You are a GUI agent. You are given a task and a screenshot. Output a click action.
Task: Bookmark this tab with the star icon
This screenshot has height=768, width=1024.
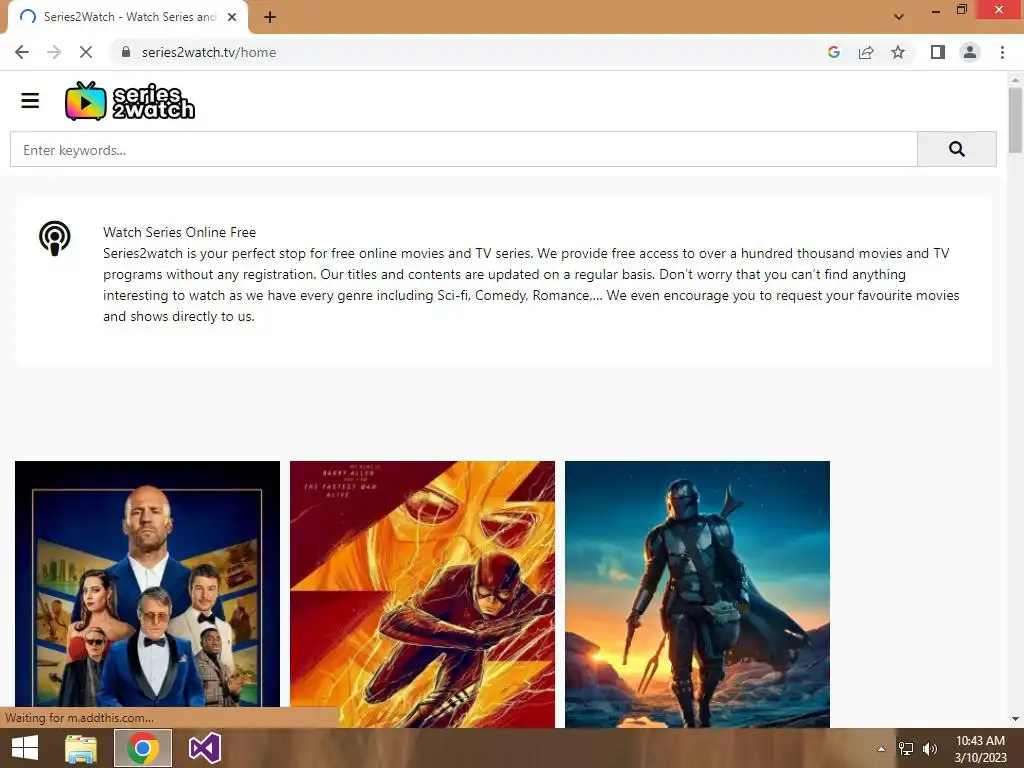coord(898,52)
